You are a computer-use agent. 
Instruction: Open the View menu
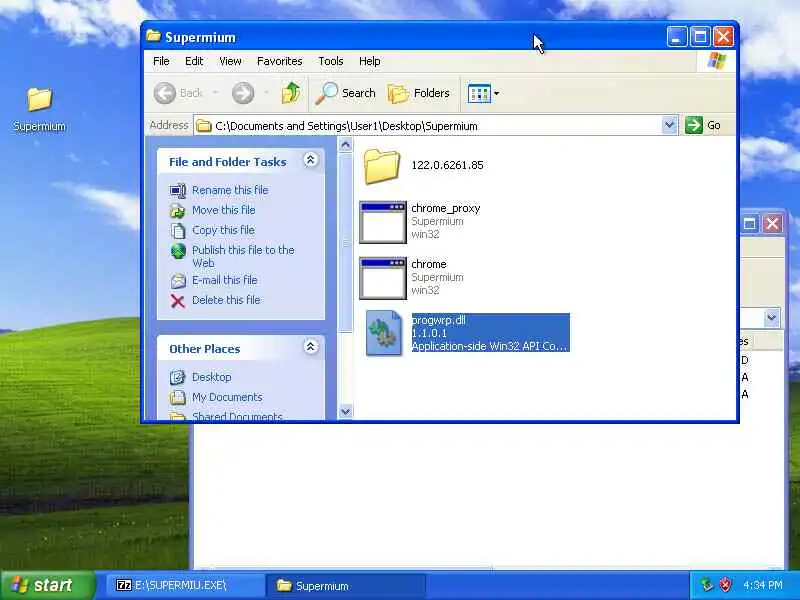[x=230, y=61]
